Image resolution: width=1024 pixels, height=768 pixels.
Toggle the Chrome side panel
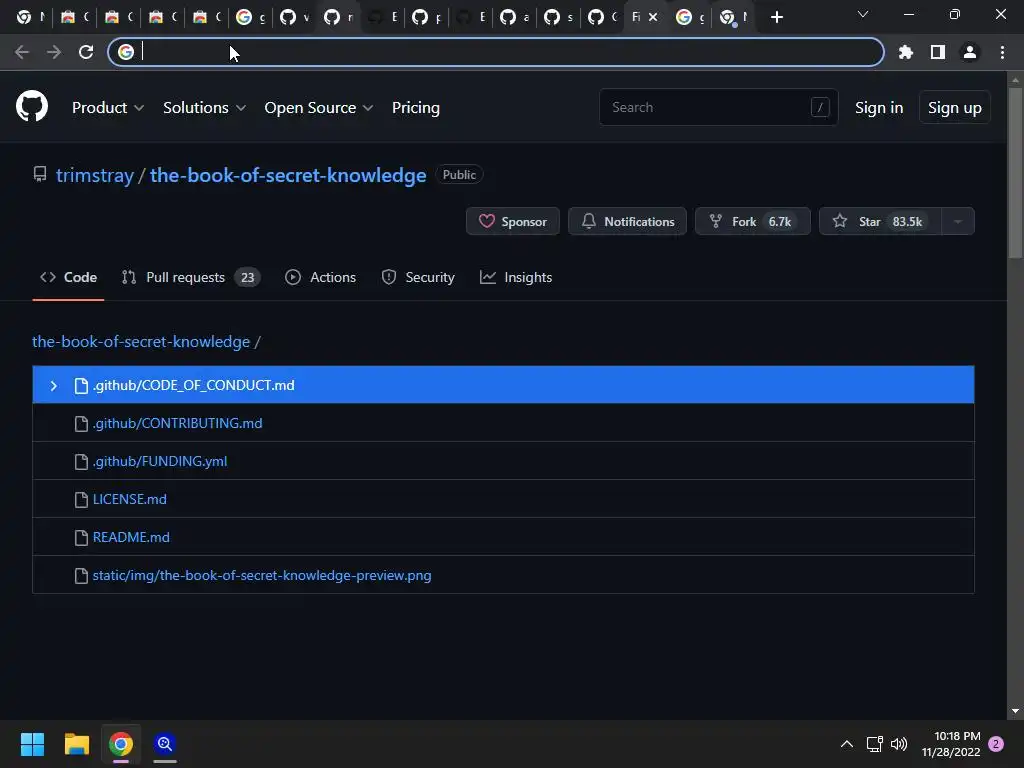938,52
